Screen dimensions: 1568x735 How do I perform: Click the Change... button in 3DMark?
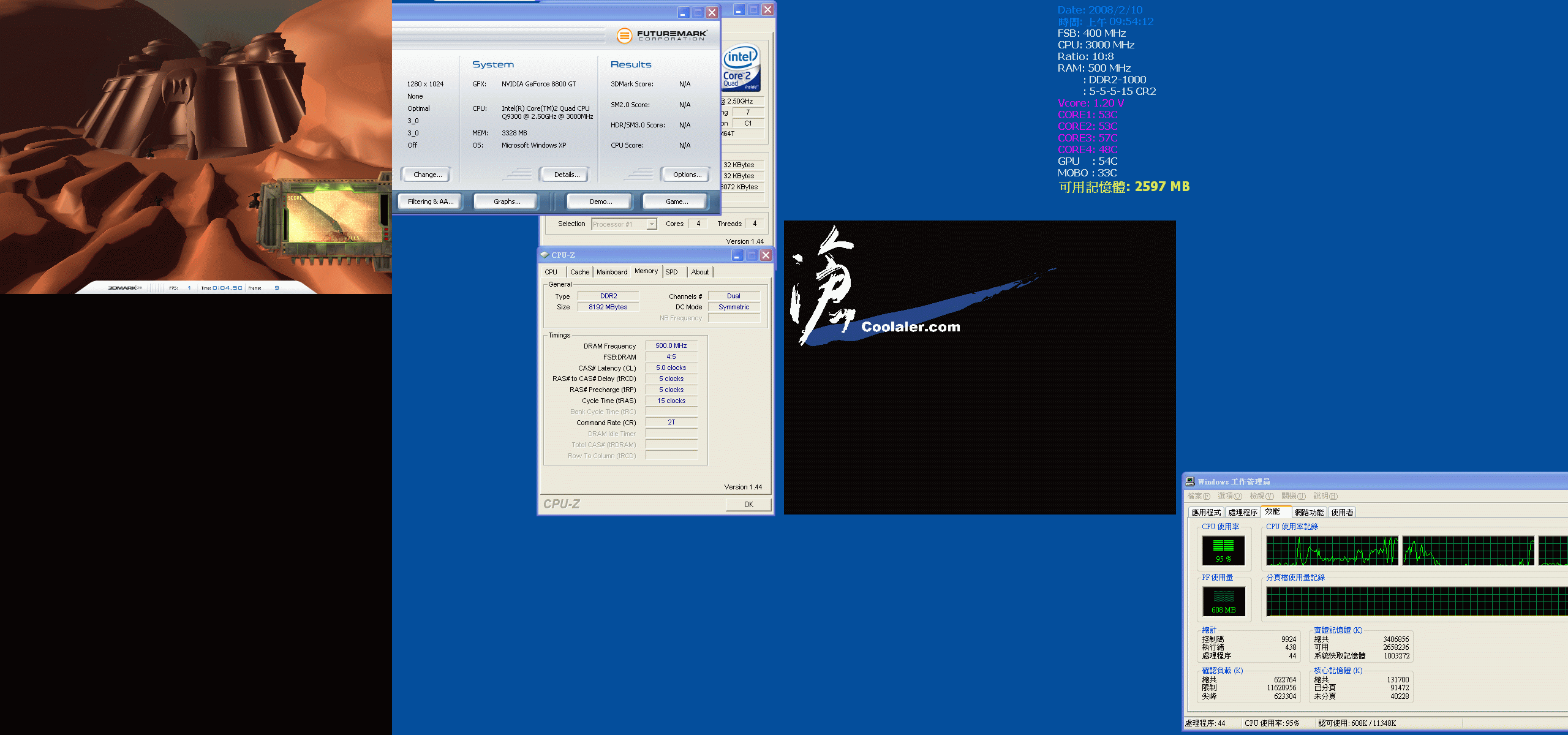[x=427, y=175]
